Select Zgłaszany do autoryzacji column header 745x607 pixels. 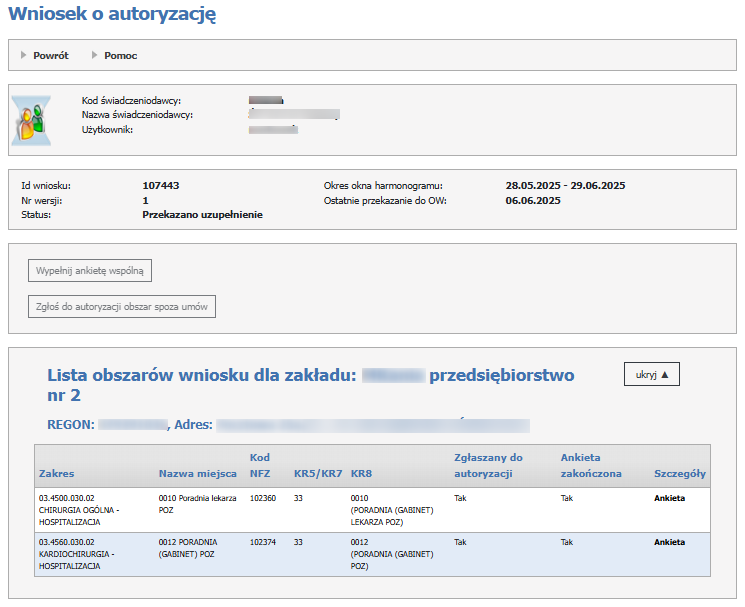[x=488, y=465]
